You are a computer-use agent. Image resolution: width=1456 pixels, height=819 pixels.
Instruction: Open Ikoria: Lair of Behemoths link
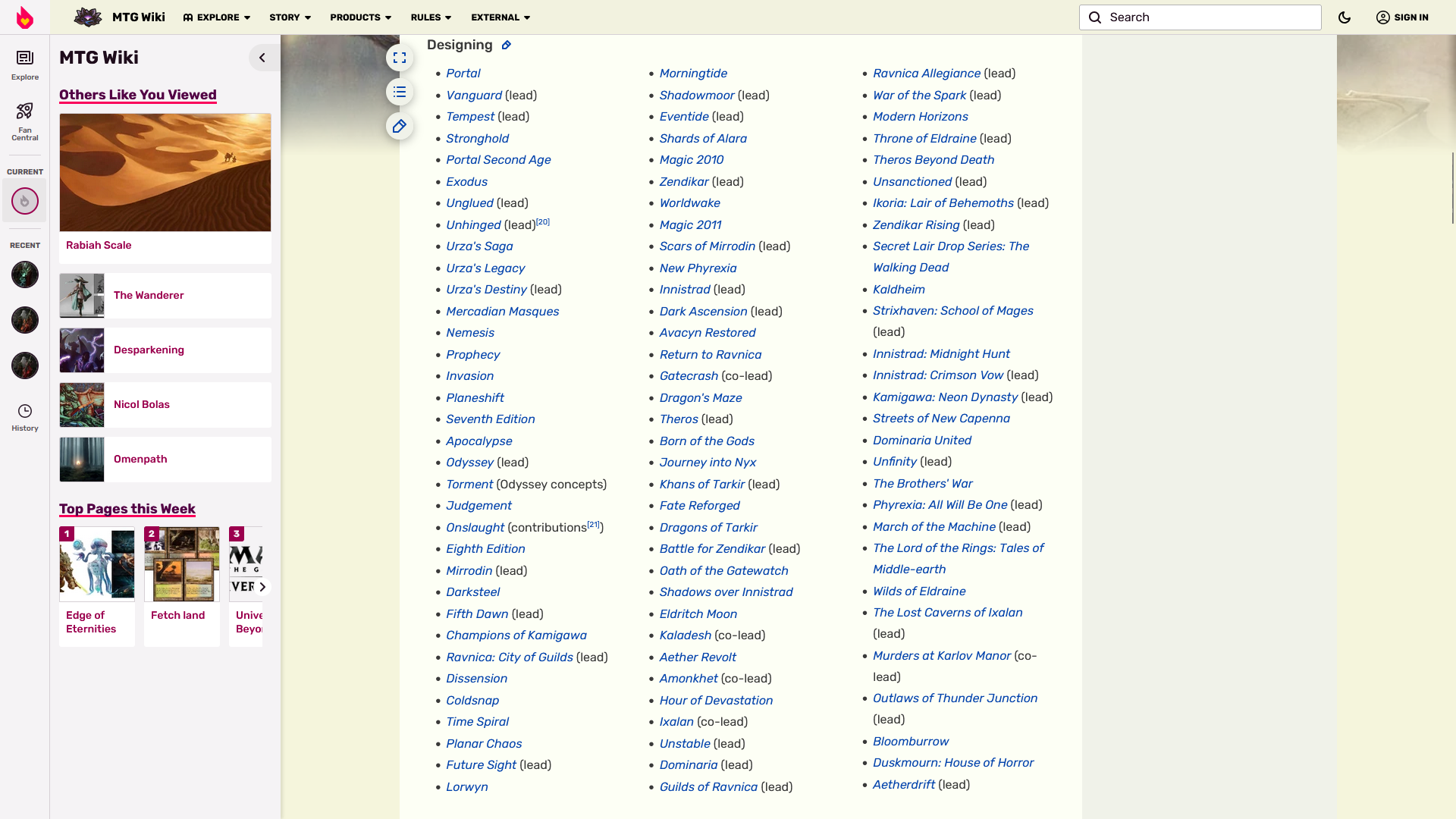click(943, 203)
